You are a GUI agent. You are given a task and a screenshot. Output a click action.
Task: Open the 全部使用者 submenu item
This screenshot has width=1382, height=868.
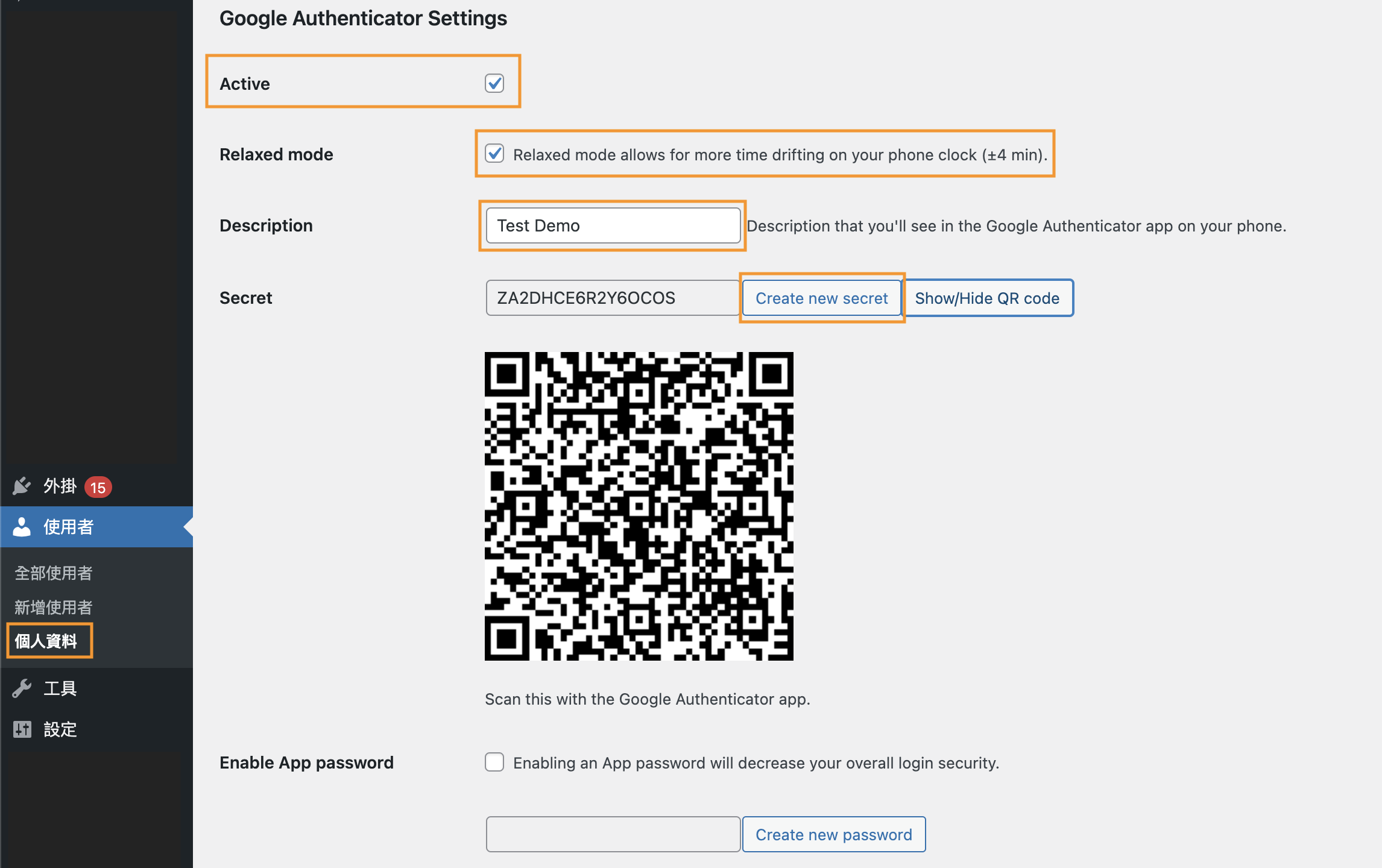53,573
